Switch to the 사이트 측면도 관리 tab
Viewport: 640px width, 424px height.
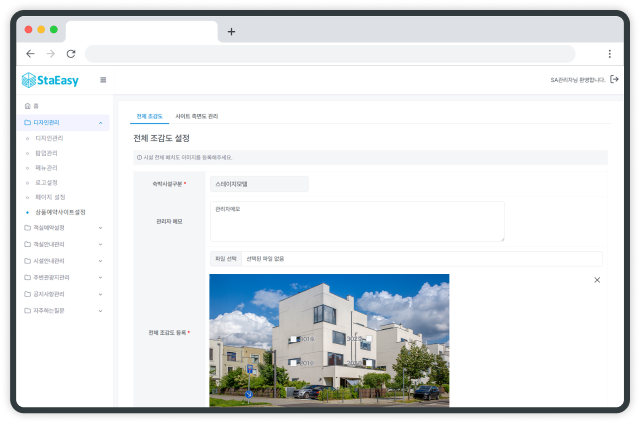197,116
